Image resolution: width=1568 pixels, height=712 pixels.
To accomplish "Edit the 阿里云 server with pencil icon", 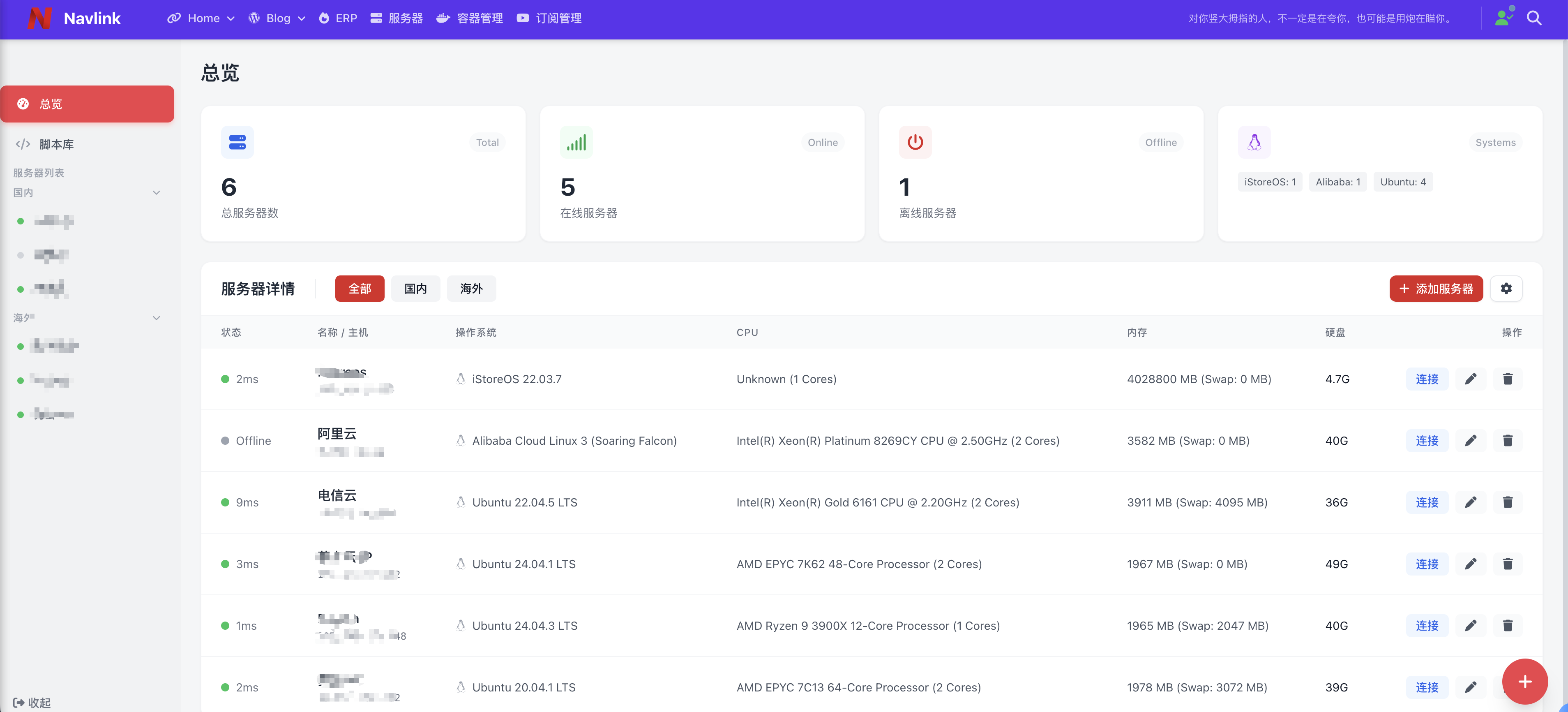I will [x=1470, y=440].
